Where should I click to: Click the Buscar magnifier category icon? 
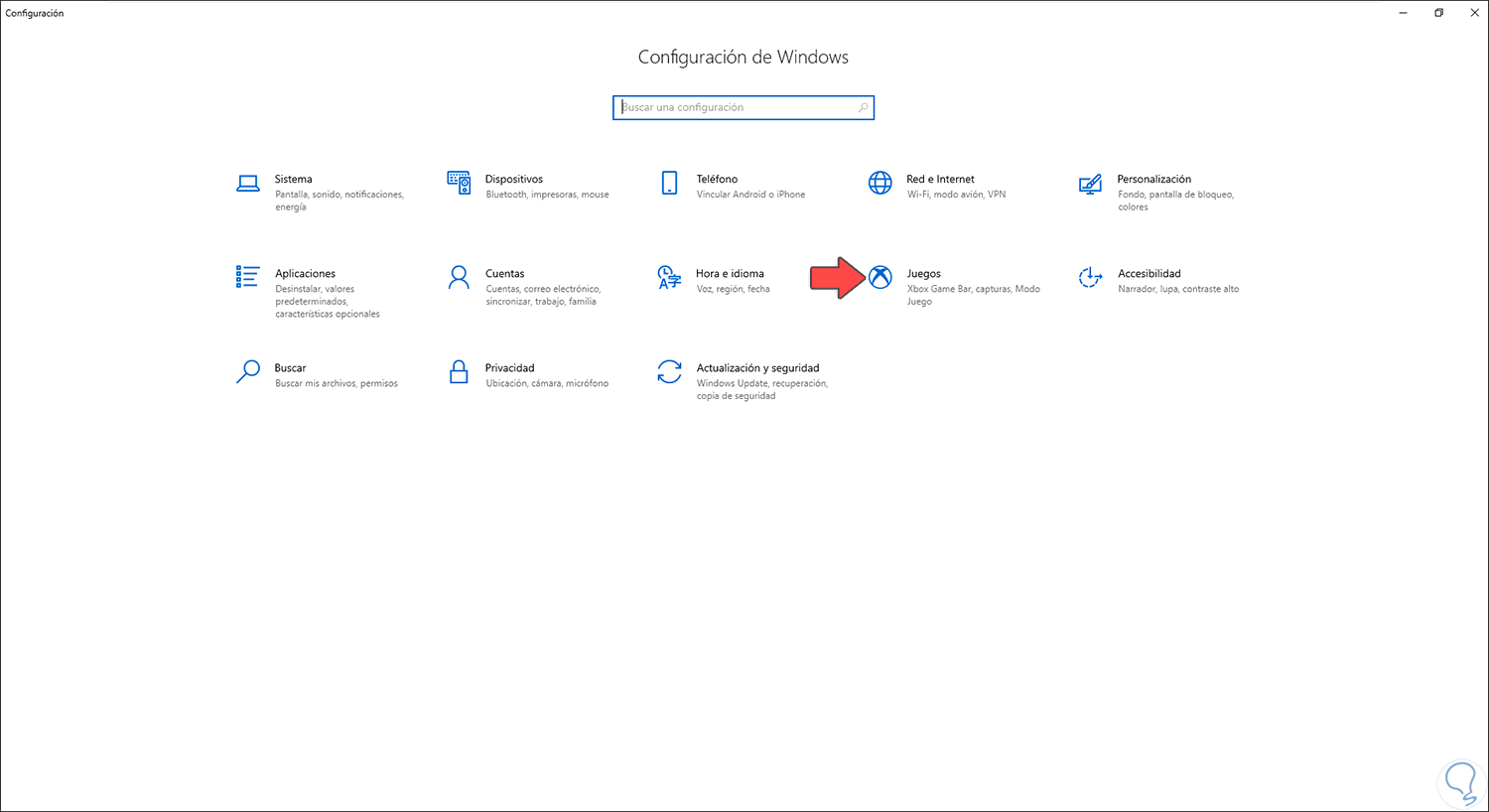[247, 371]
